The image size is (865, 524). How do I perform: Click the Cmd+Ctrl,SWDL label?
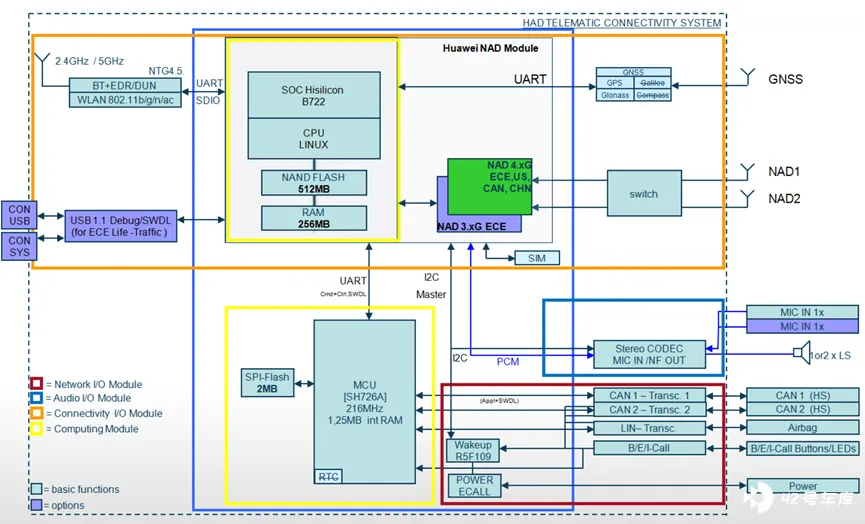(x=343, y=294)
